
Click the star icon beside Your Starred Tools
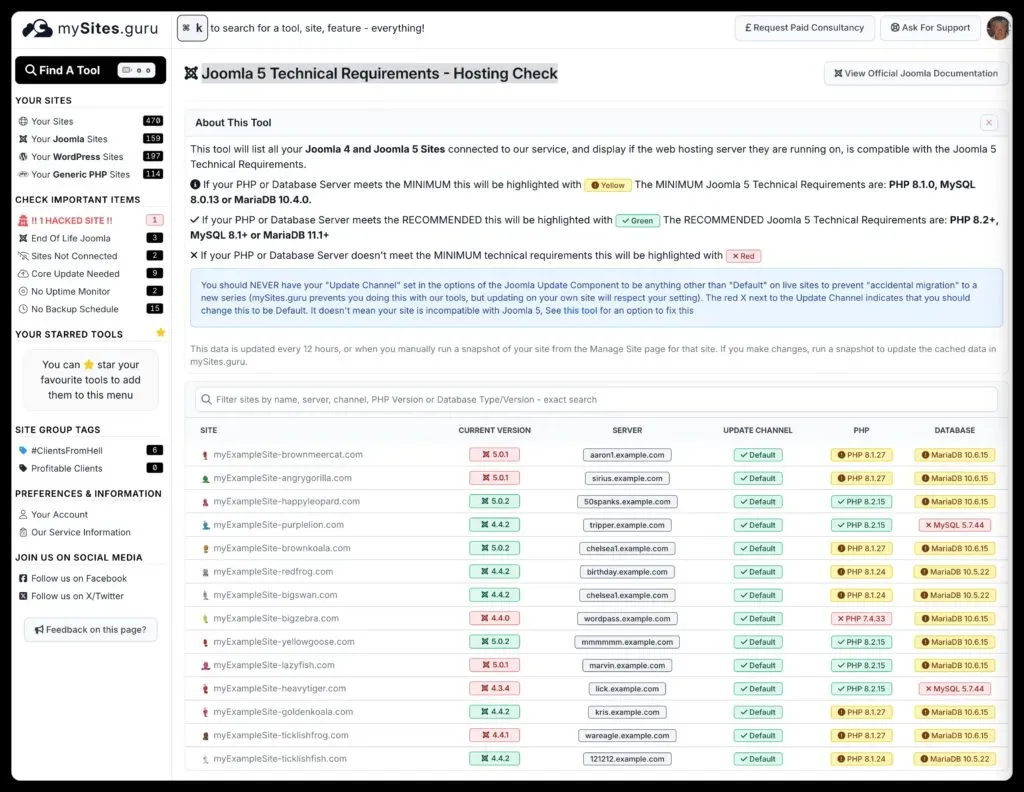(x=161, y=333)
